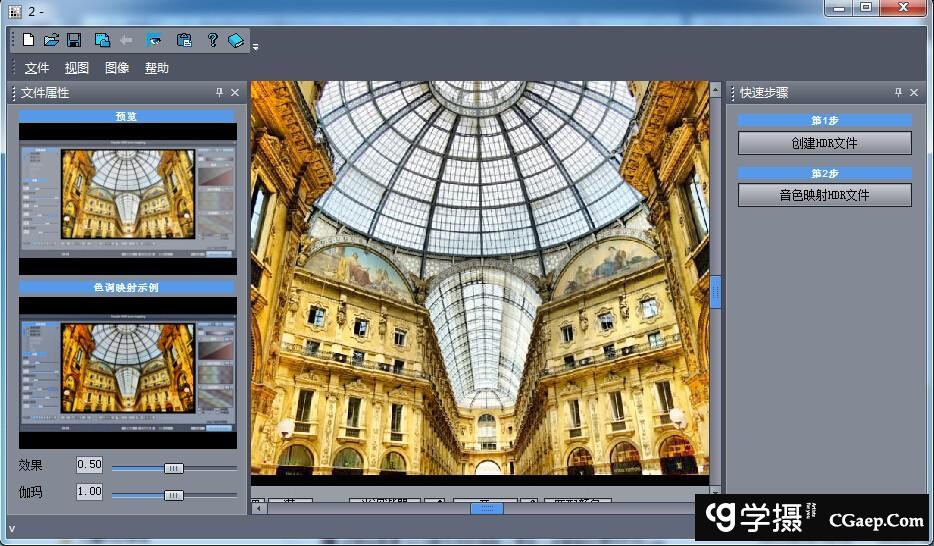Click the 效果 slider handle
Screen dimensions: 934x546
pos(174,468)
